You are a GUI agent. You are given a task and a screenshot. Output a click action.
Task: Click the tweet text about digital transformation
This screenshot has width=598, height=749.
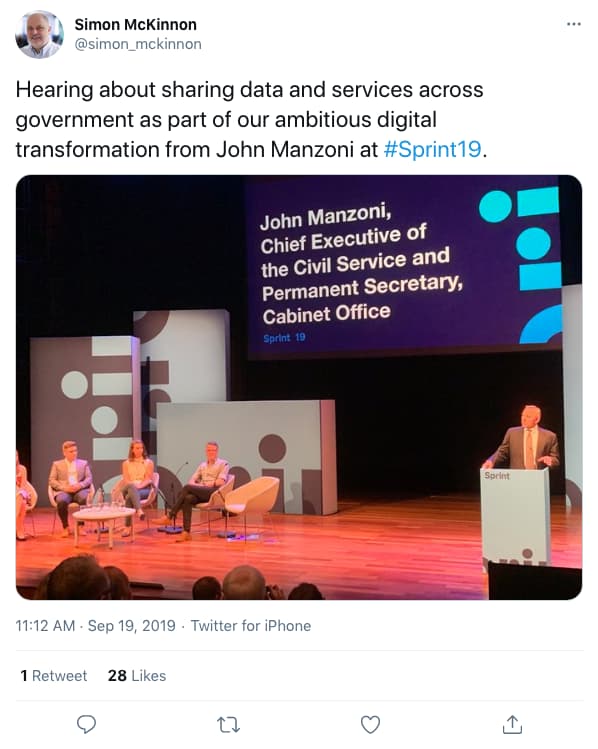tap(251, 119)
